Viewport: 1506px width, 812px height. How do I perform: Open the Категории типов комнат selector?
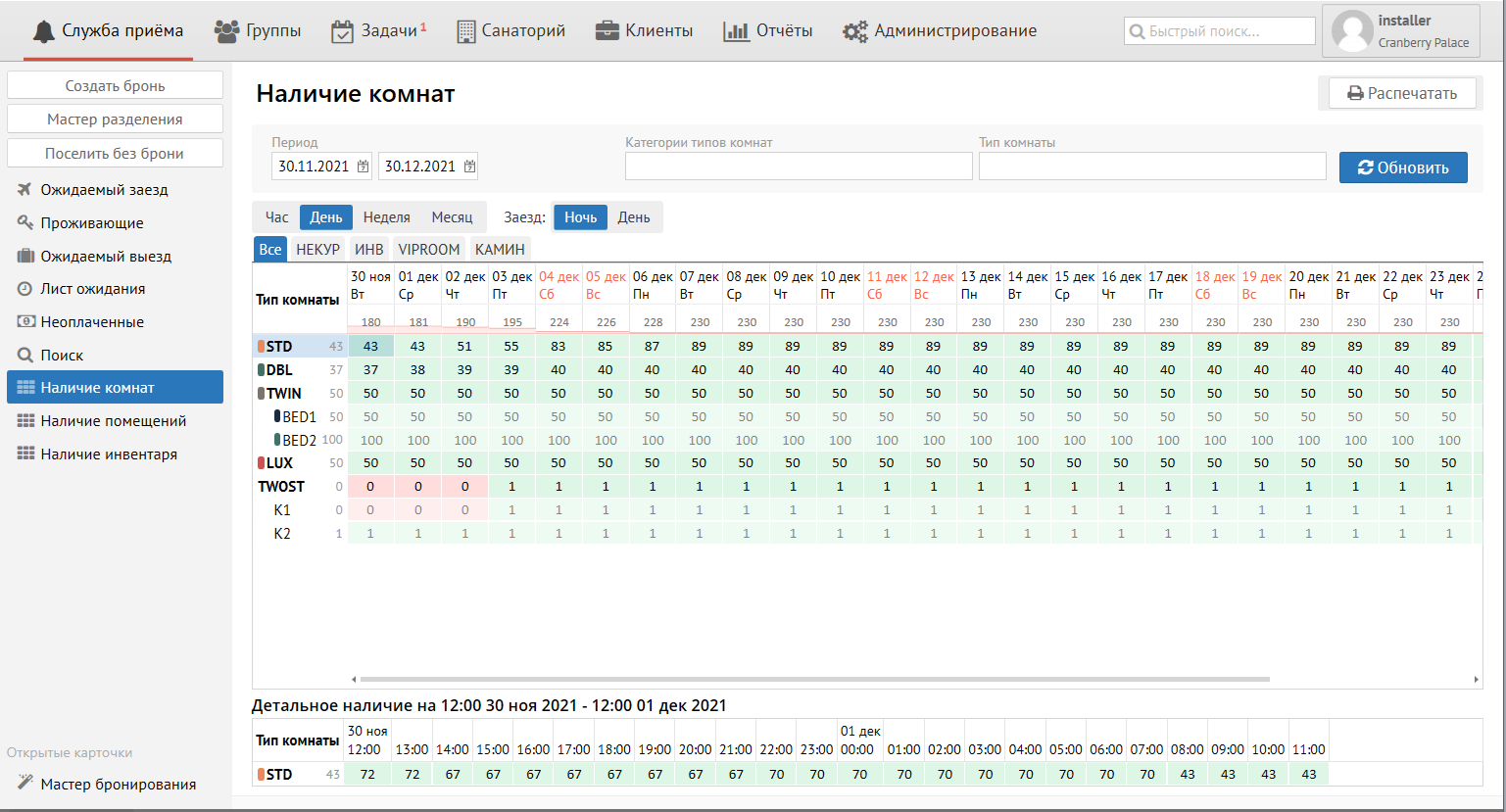click(x=799, y=167)
